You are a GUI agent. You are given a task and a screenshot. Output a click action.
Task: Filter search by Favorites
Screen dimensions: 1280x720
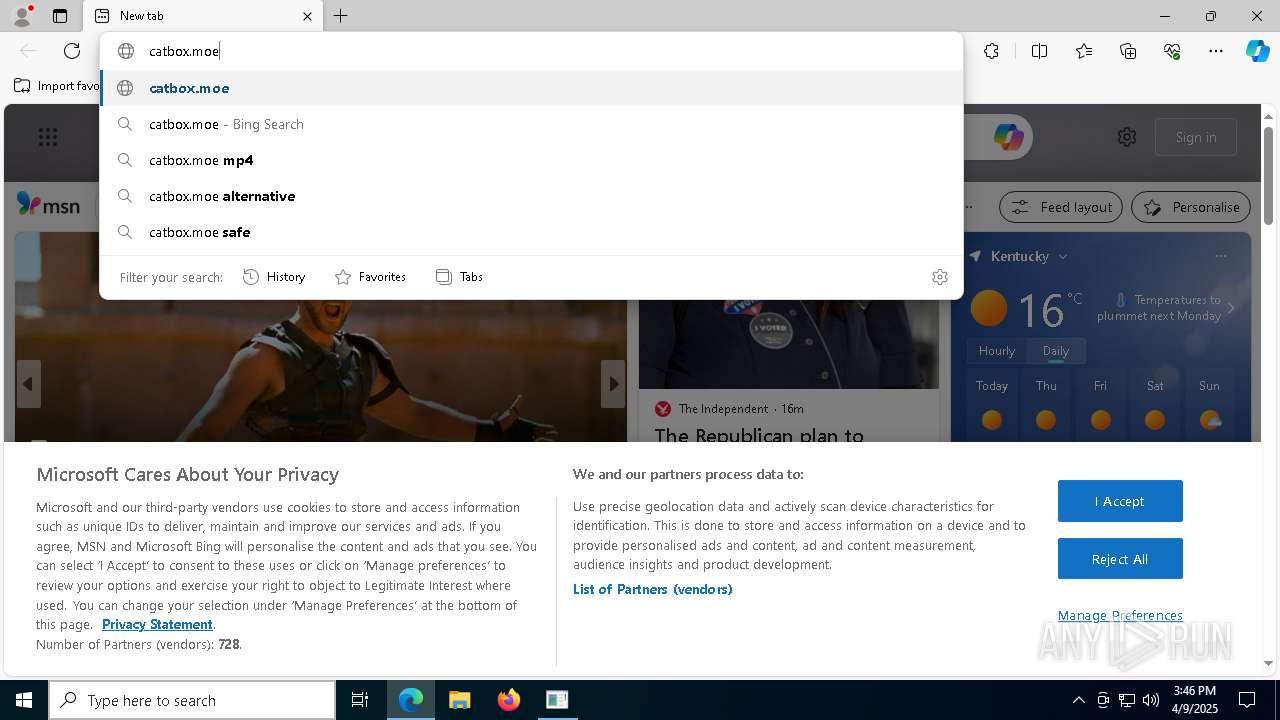point(370,277)
